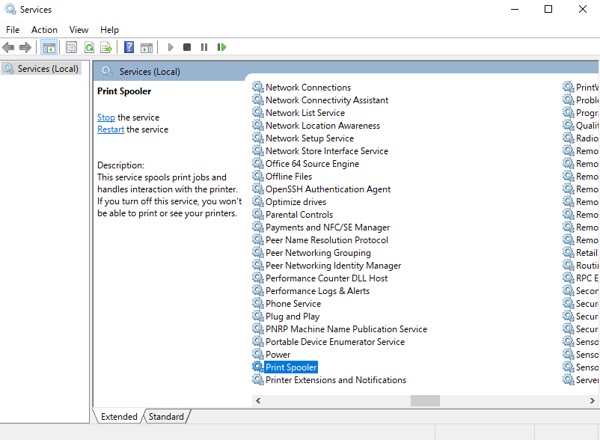Open the Help menu
Image resolution: width=600 pixels, height=440 pixels.
coord(109,29)
